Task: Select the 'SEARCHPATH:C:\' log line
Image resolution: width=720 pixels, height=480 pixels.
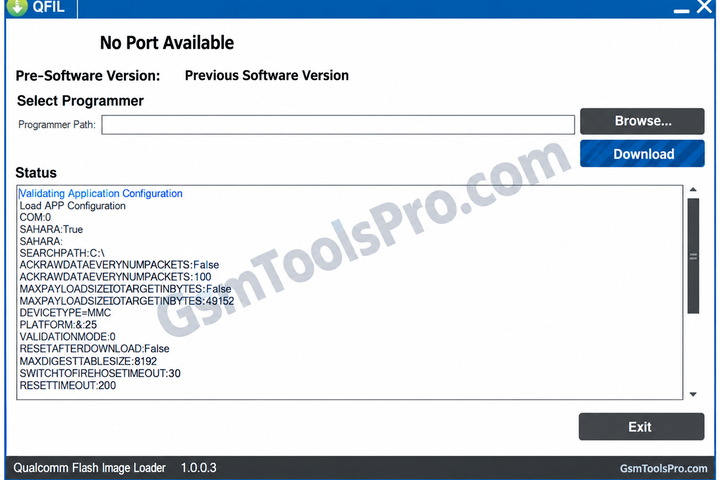Action: click(62, 253)
